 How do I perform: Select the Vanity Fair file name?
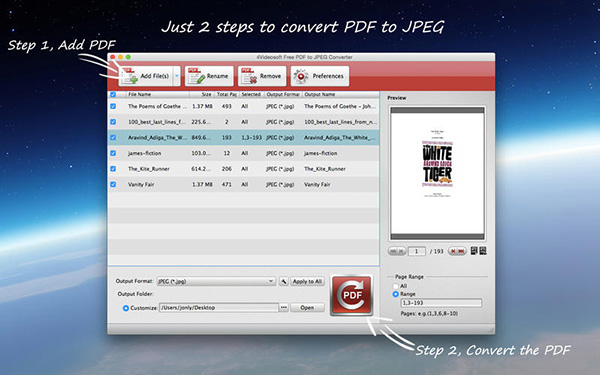[141, 184]
